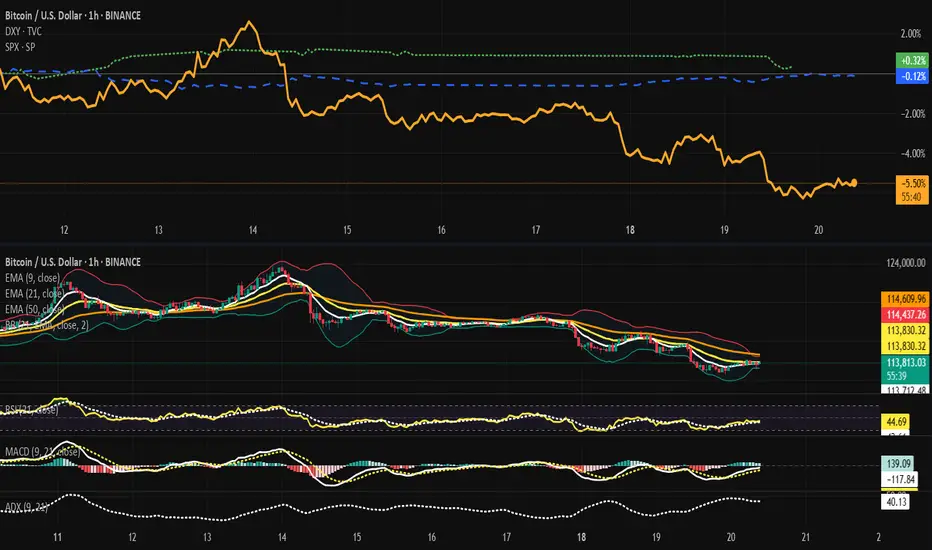
Task: Click the red 114,437.26 price label
Action: 905,315
